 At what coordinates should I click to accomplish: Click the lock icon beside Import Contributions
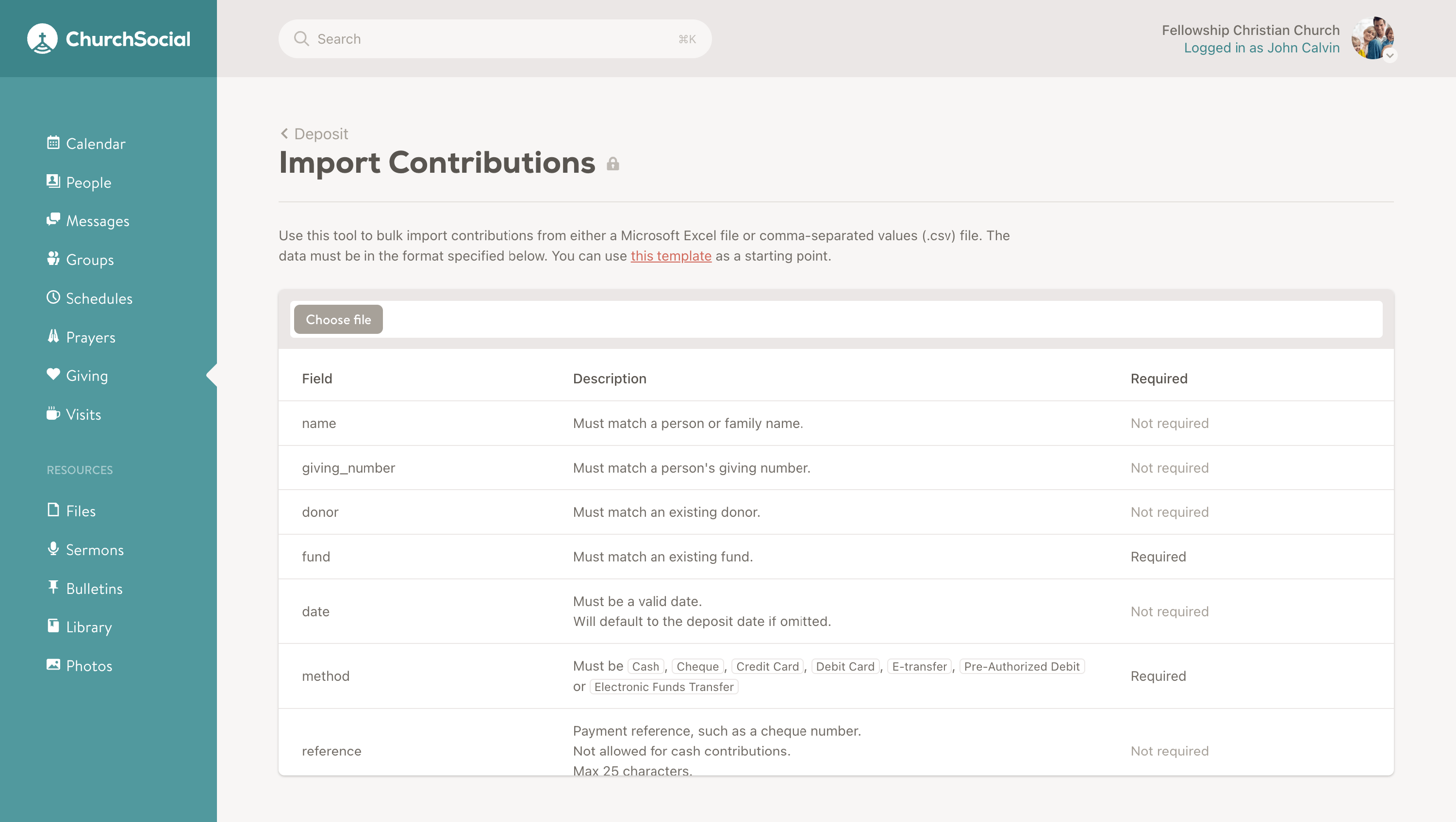(612, 164)
